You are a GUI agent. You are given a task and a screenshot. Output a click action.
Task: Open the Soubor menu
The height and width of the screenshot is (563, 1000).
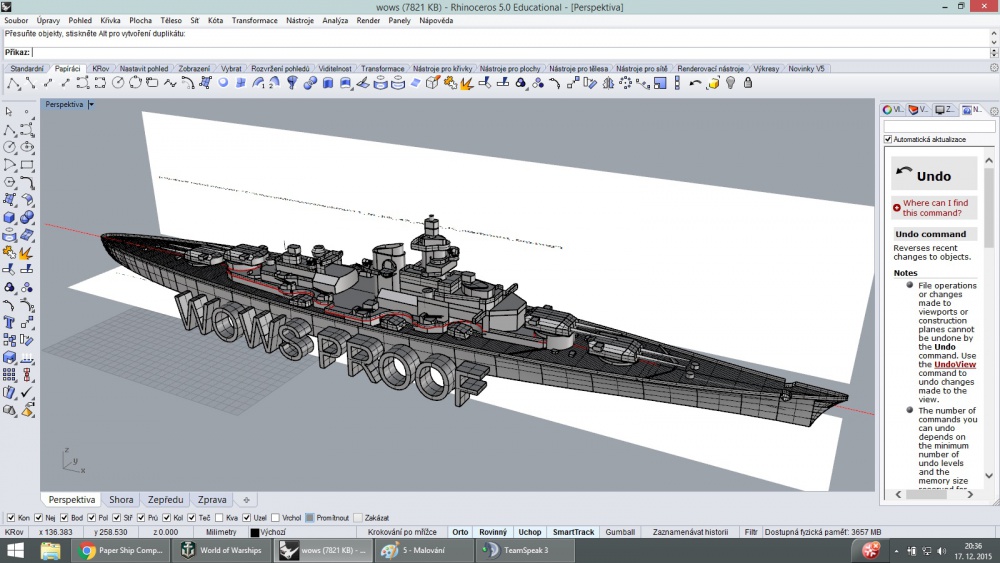(x=16, y=20)
